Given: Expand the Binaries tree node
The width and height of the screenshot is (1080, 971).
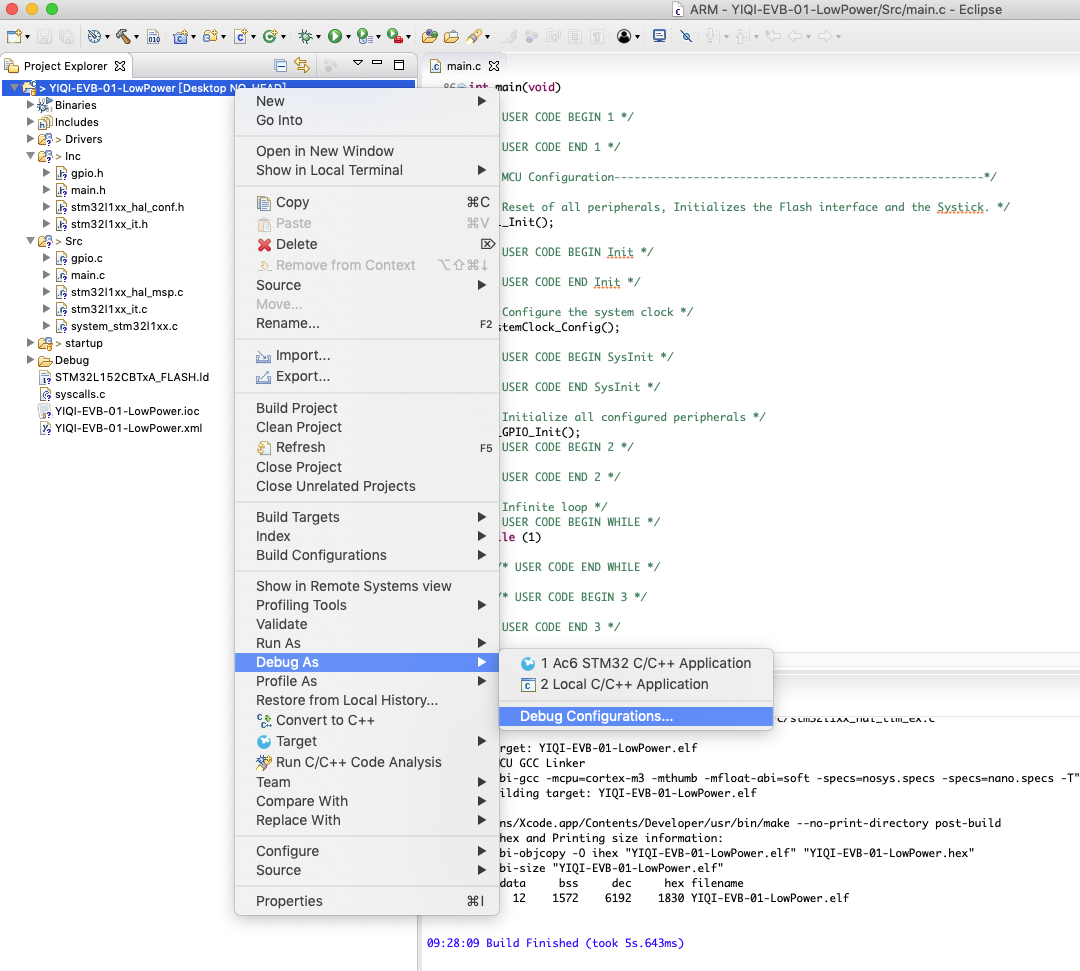Looking at the screenshot, I should [30, 105].
